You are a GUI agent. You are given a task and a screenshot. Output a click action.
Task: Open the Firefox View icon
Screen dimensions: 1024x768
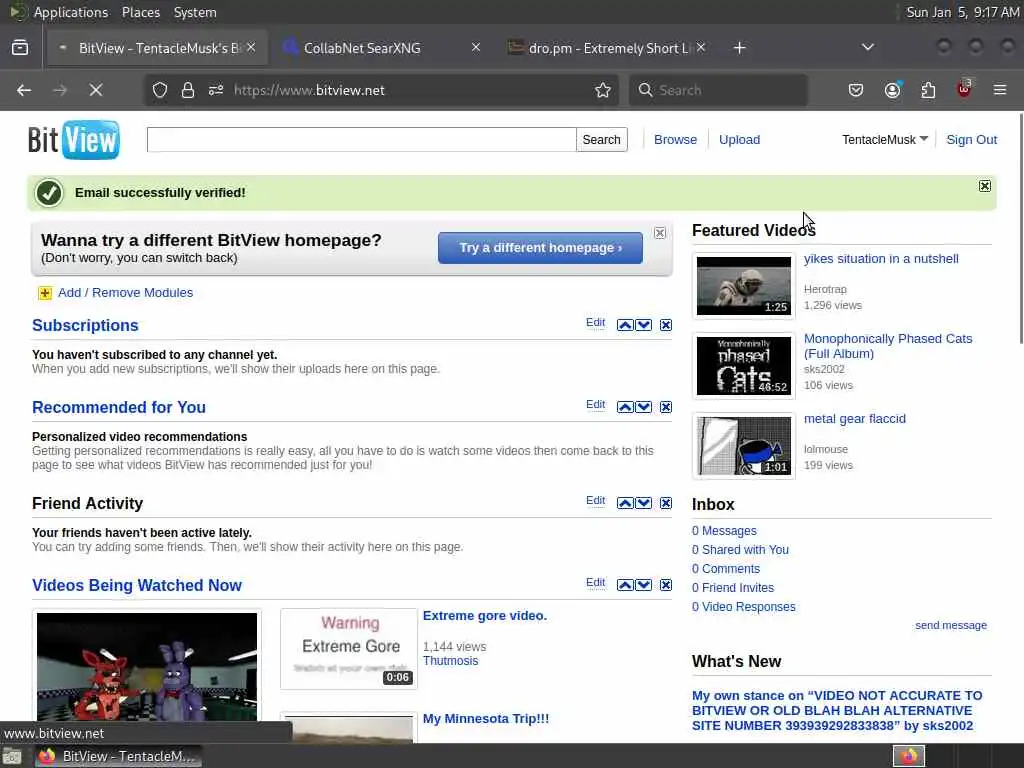[20, 48]
